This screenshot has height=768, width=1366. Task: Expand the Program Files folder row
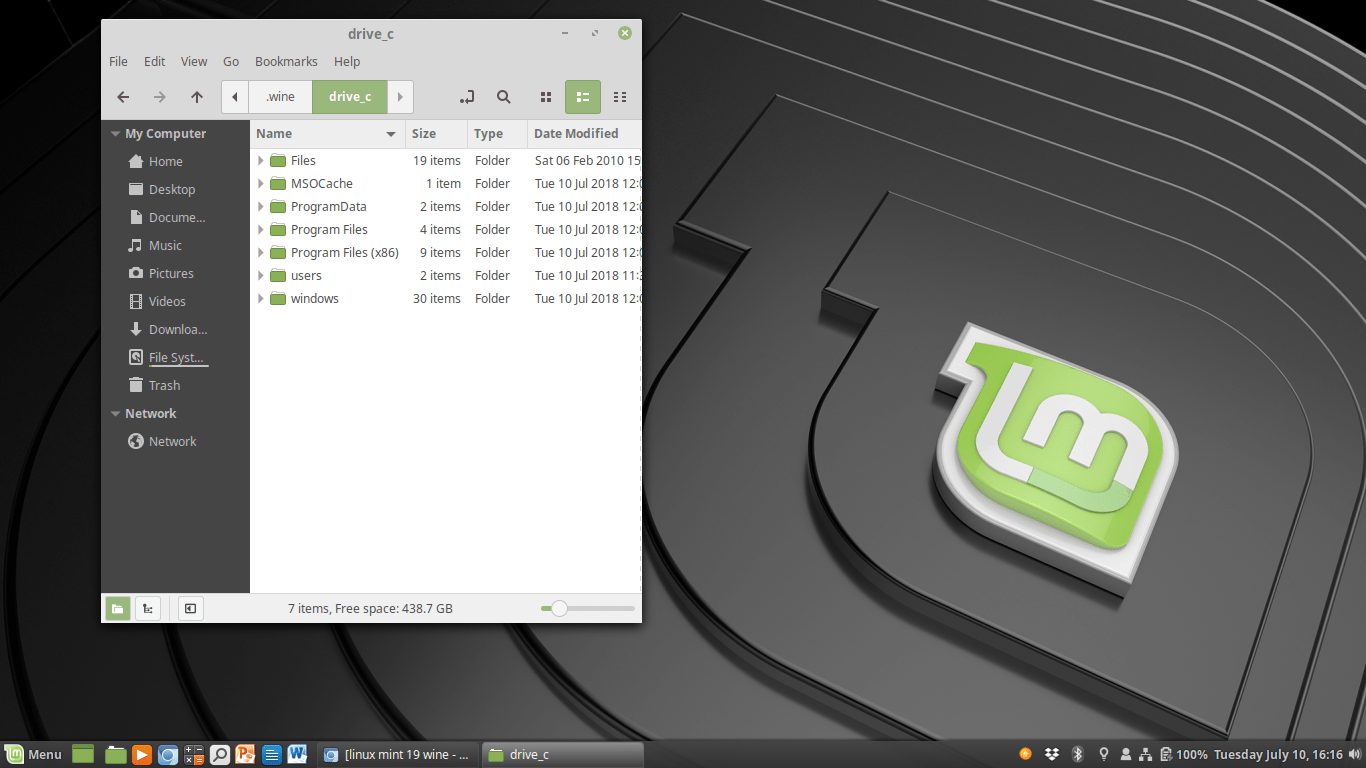pyautogui.click(x=261, y=229)
